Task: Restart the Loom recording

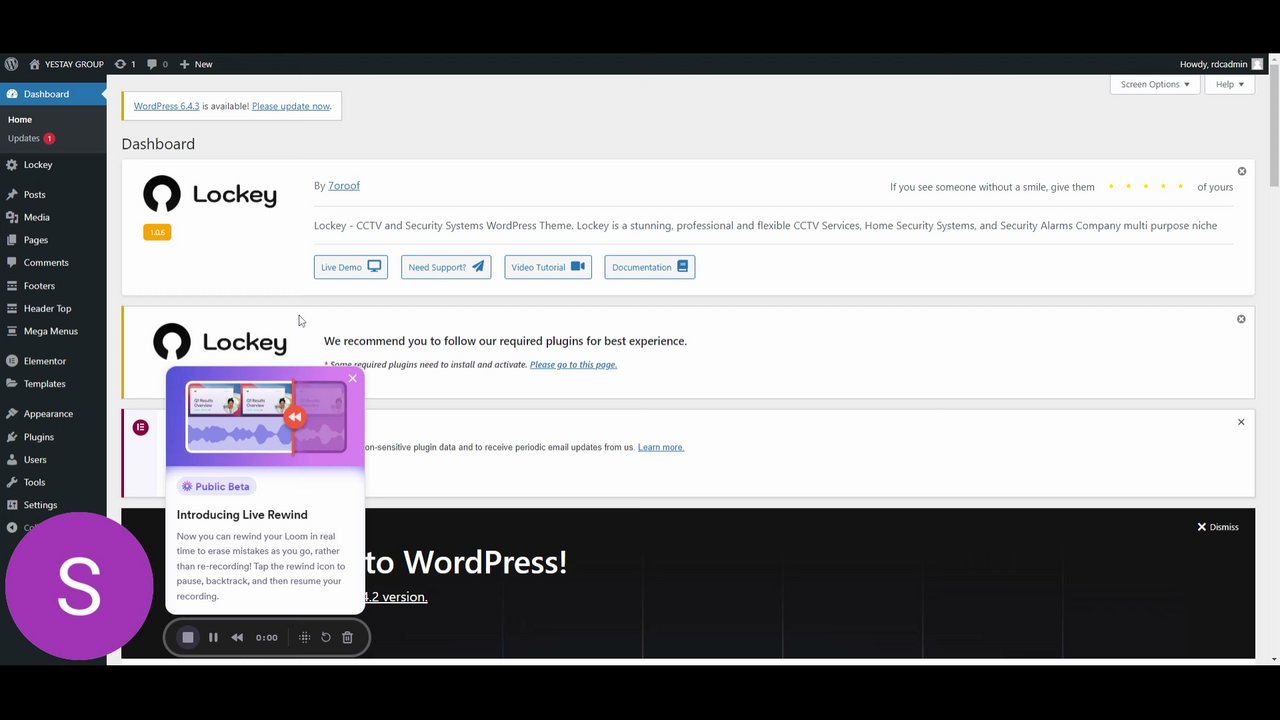Action: pyautogui.click(x=326, y=637)
